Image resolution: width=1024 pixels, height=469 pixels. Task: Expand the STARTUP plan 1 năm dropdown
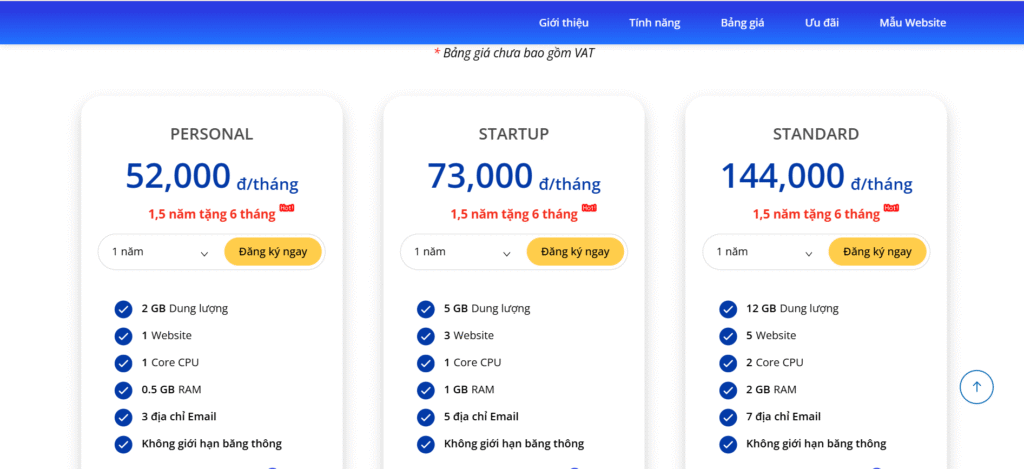pos(462,252)
